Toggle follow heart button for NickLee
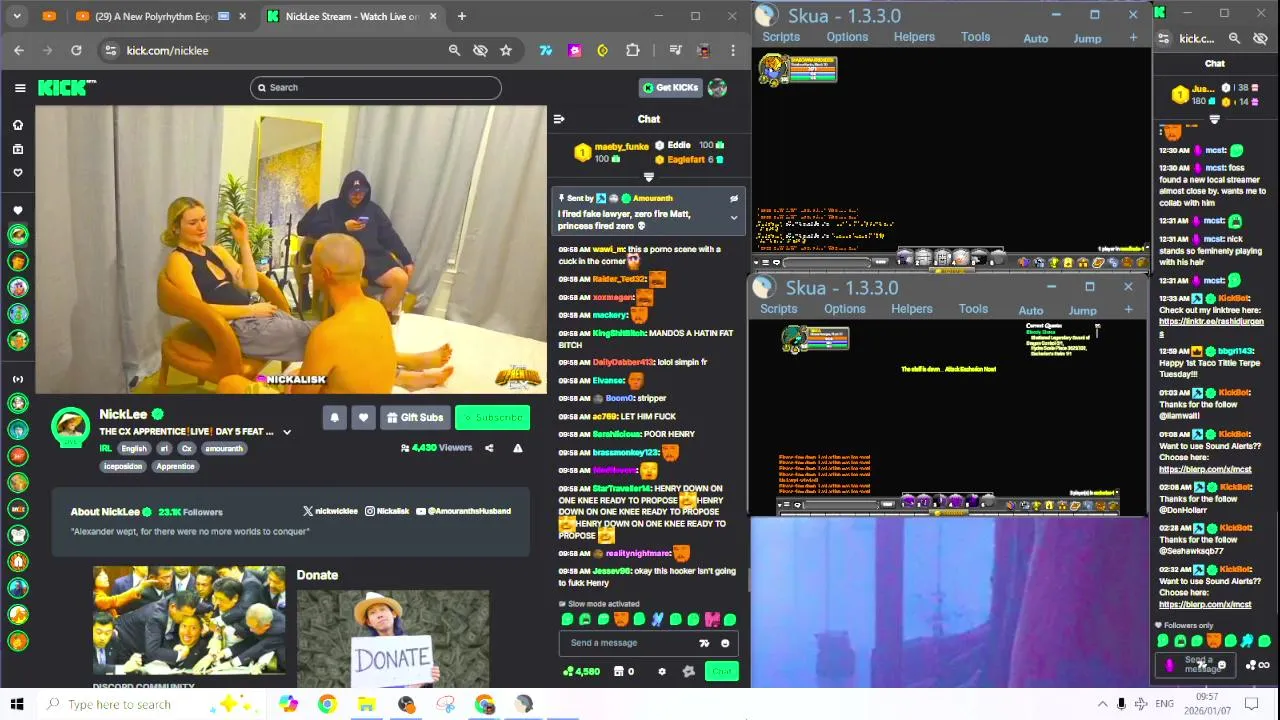The height and width of the screenshot is (720, 1280). tap(363, 417)
